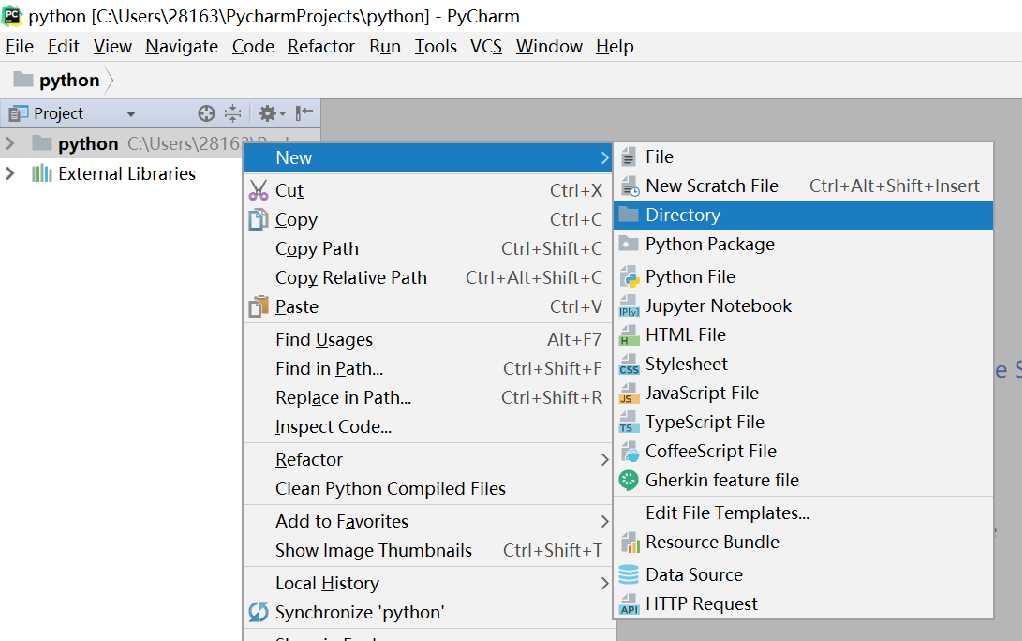Click the Copy icon in context menu
Viewport: 1022px width, 641px height.
pos(258,220)
